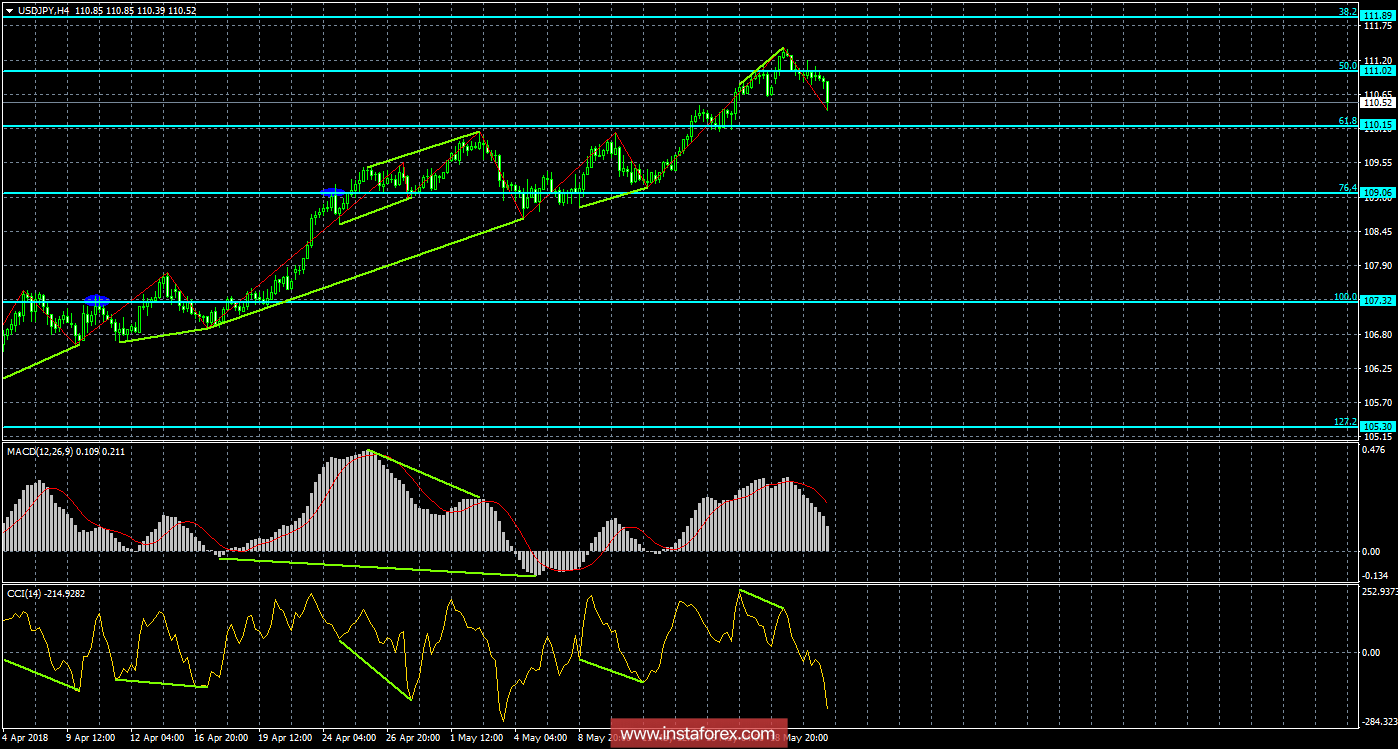Click the 252.937 CCI scale value
The width and height of the screenshot is (1398, 749).
point(1380,592)
